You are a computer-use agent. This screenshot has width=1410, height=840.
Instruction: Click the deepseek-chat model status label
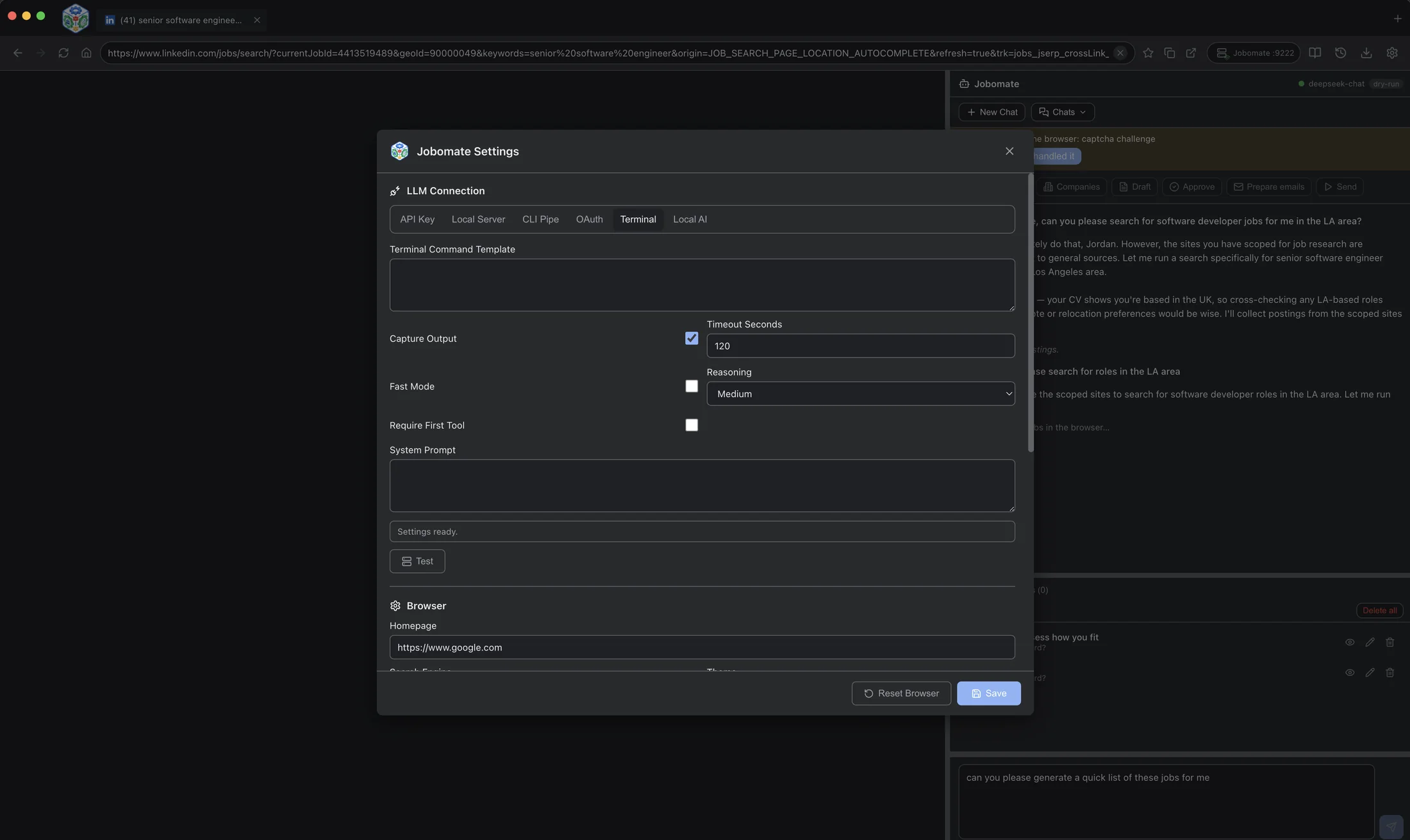pyautogui.click(x=1336, y=84)
